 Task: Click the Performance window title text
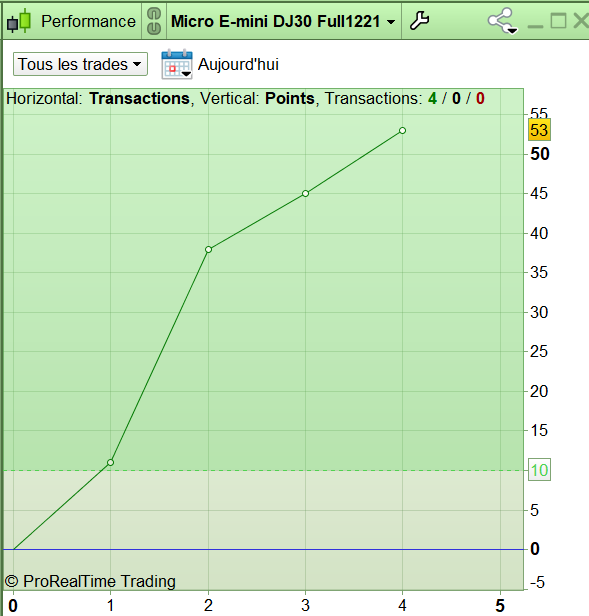88,21
